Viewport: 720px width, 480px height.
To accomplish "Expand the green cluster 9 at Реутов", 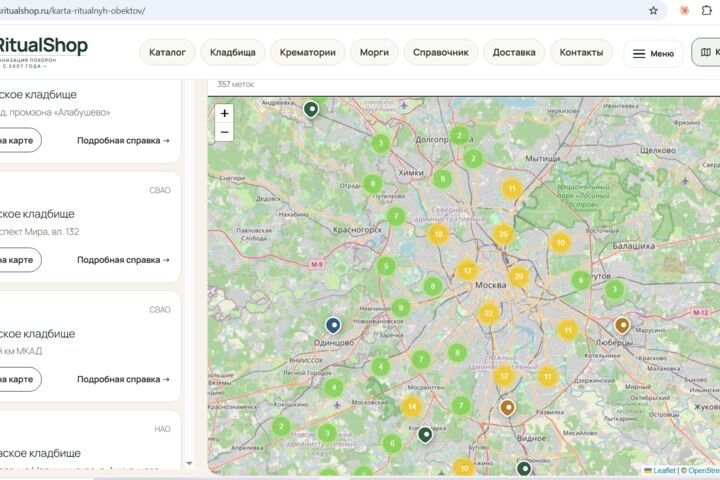I will pos(581,280).
